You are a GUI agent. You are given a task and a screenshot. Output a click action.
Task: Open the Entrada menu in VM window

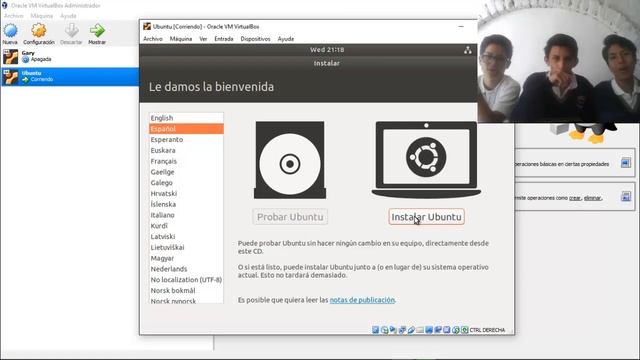tap(224, 39)
